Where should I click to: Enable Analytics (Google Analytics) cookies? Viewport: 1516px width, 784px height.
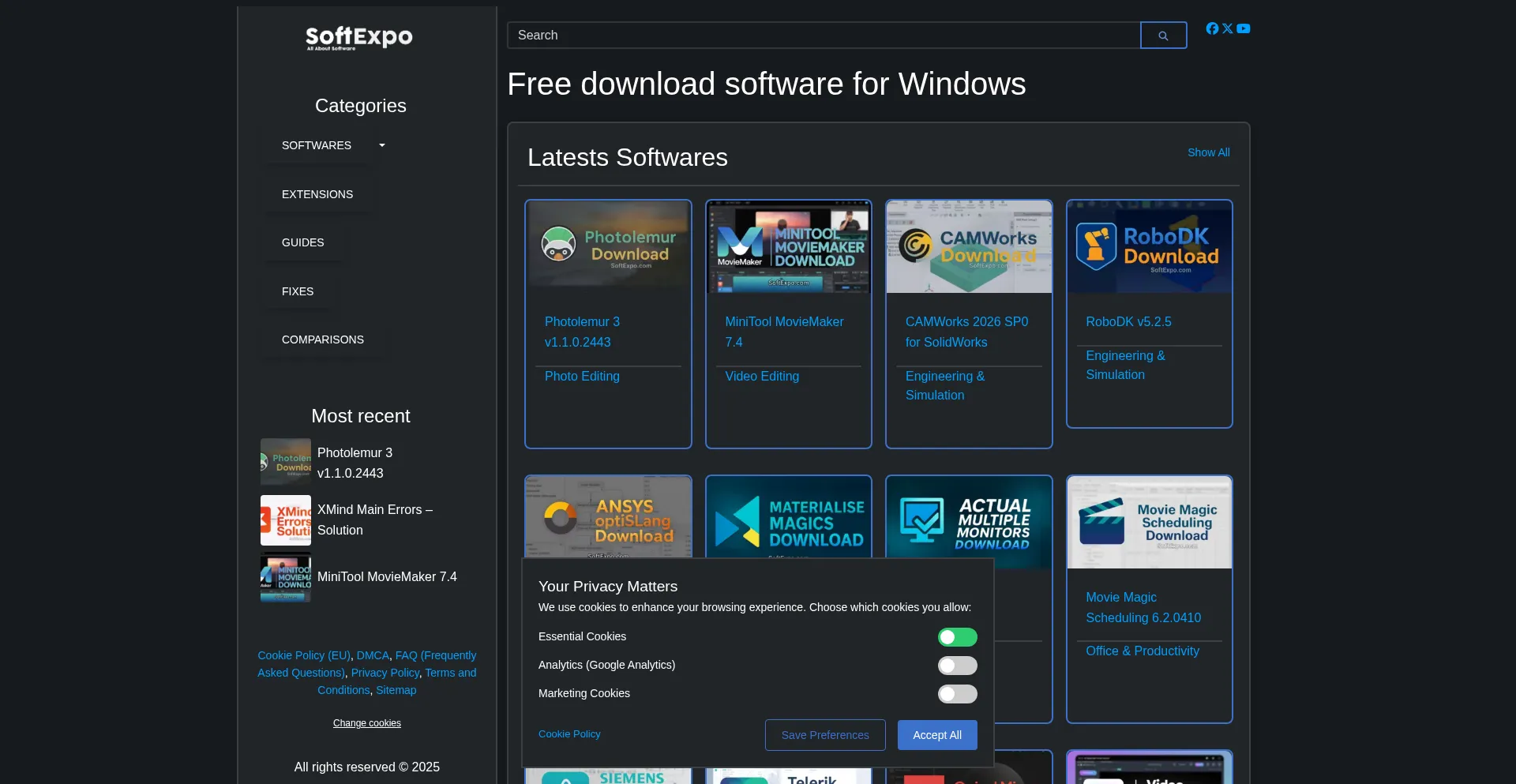[x=957, y=666]
